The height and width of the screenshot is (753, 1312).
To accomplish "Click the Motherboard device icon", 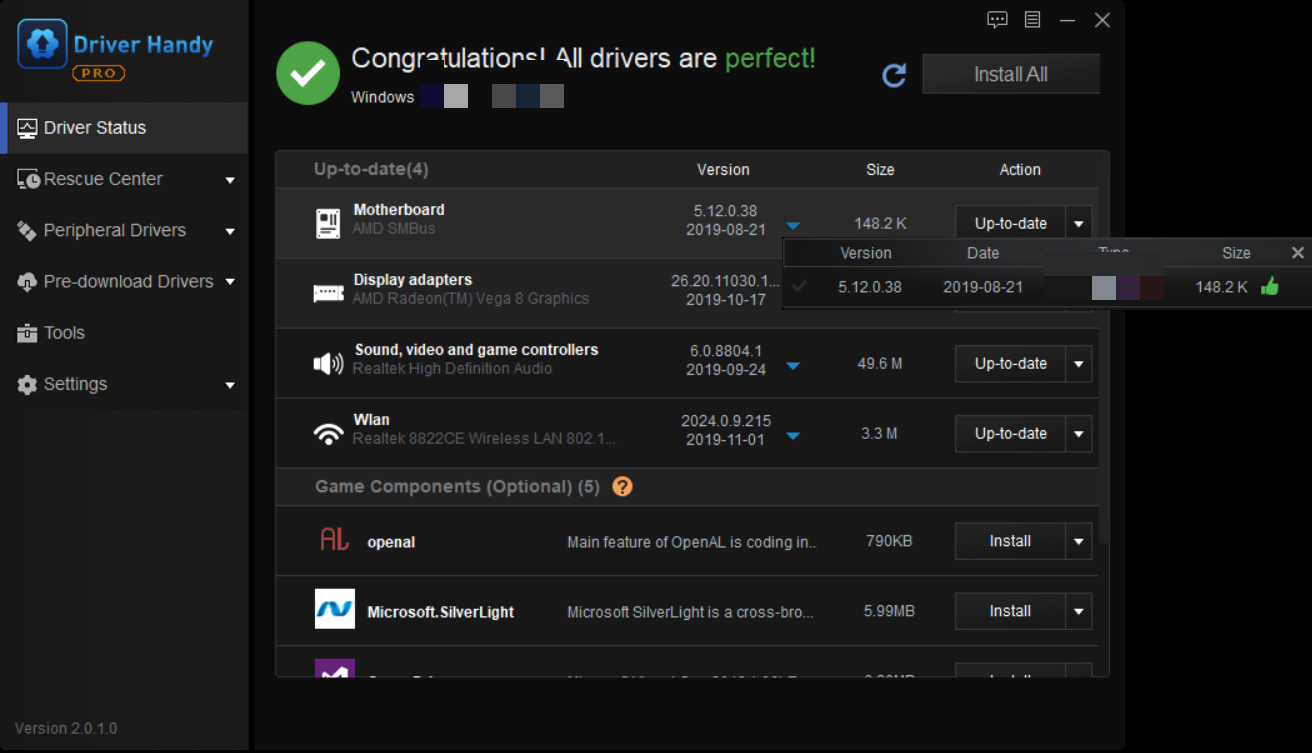I will [328, 224].
